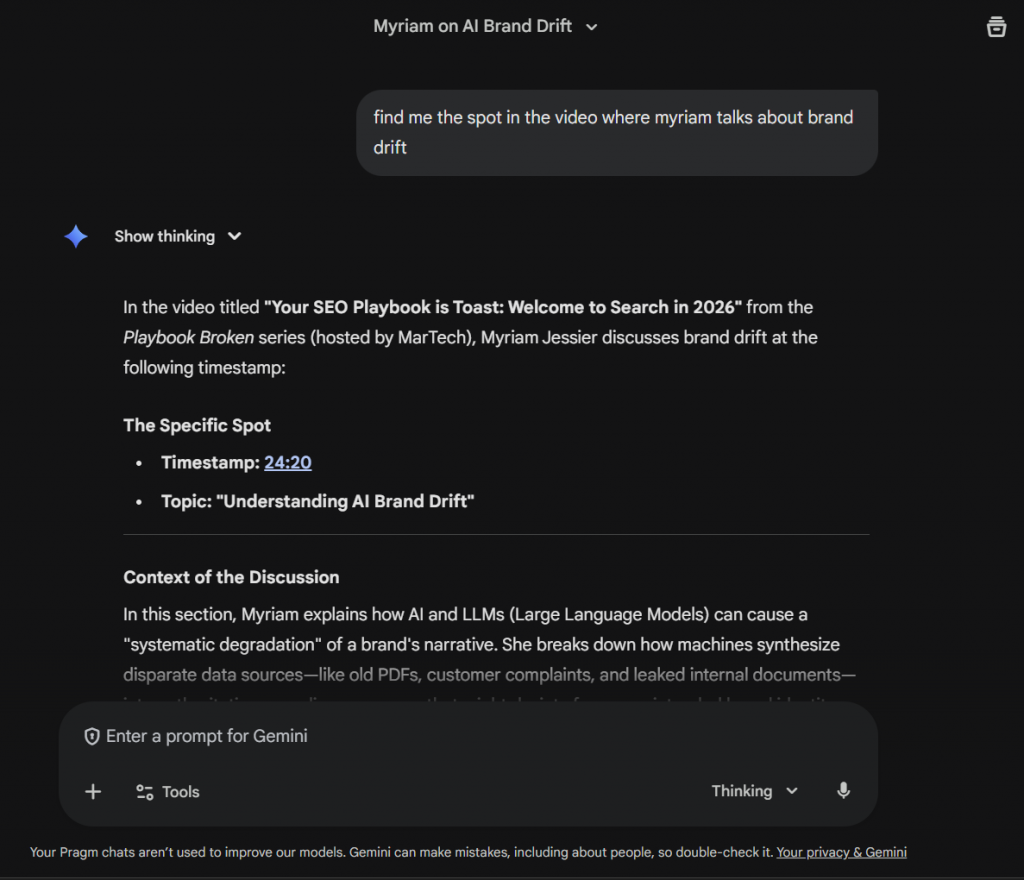
Task: Activate the microphone voice input icon
Action: 843,791
